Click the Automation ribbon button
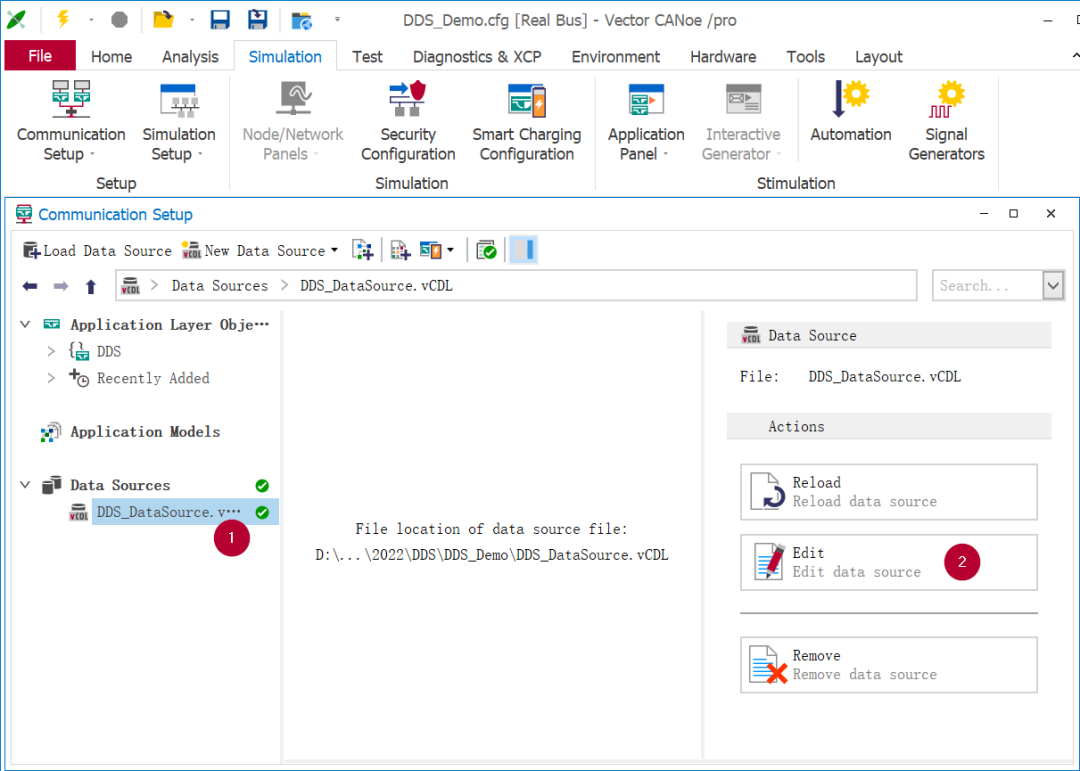Viewport: 1080px width, 771px height. tap(851, 112)
